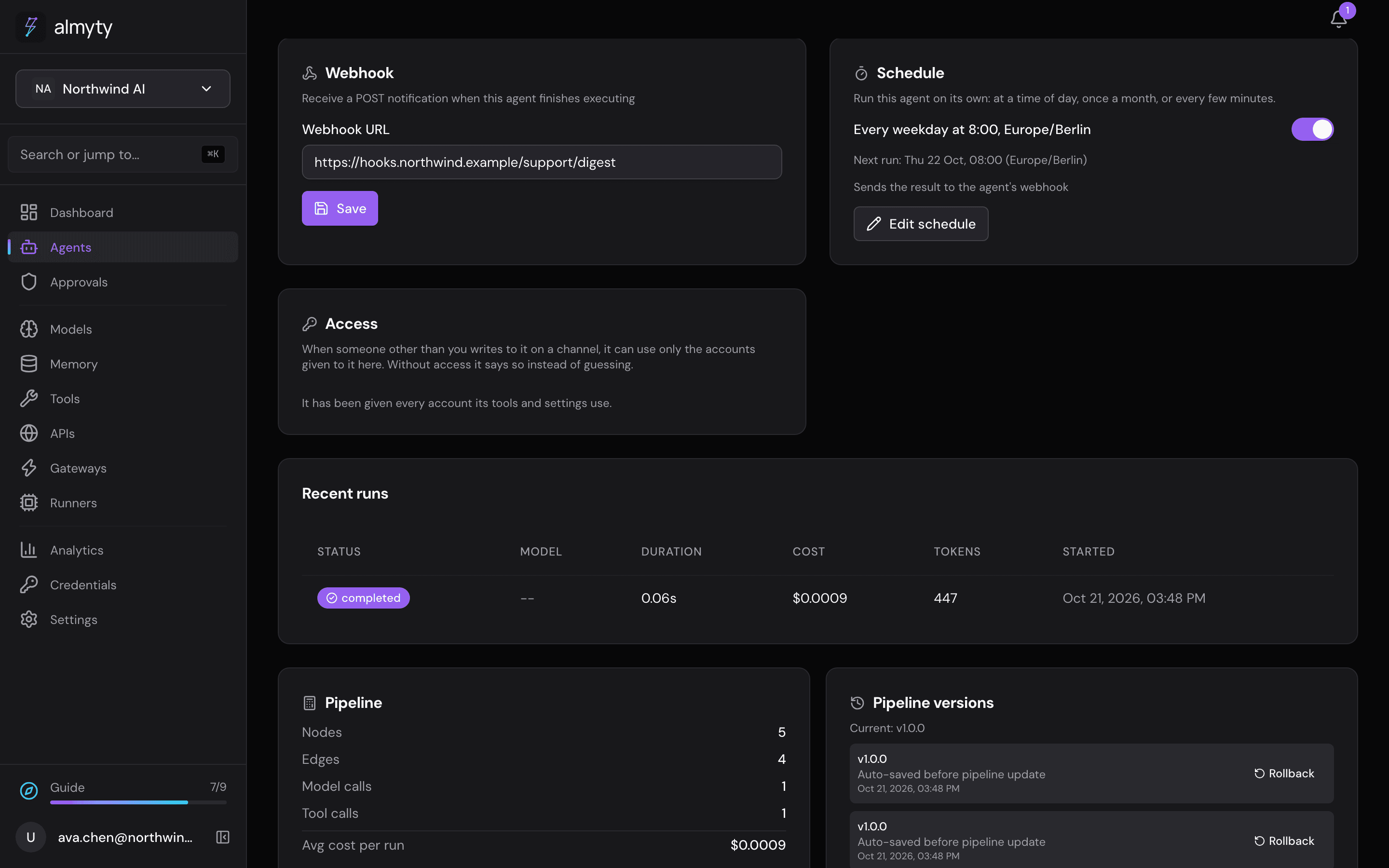Click the Avg cost per run label
This screenshot has width=1389, height=868.
tap(353, 845)
